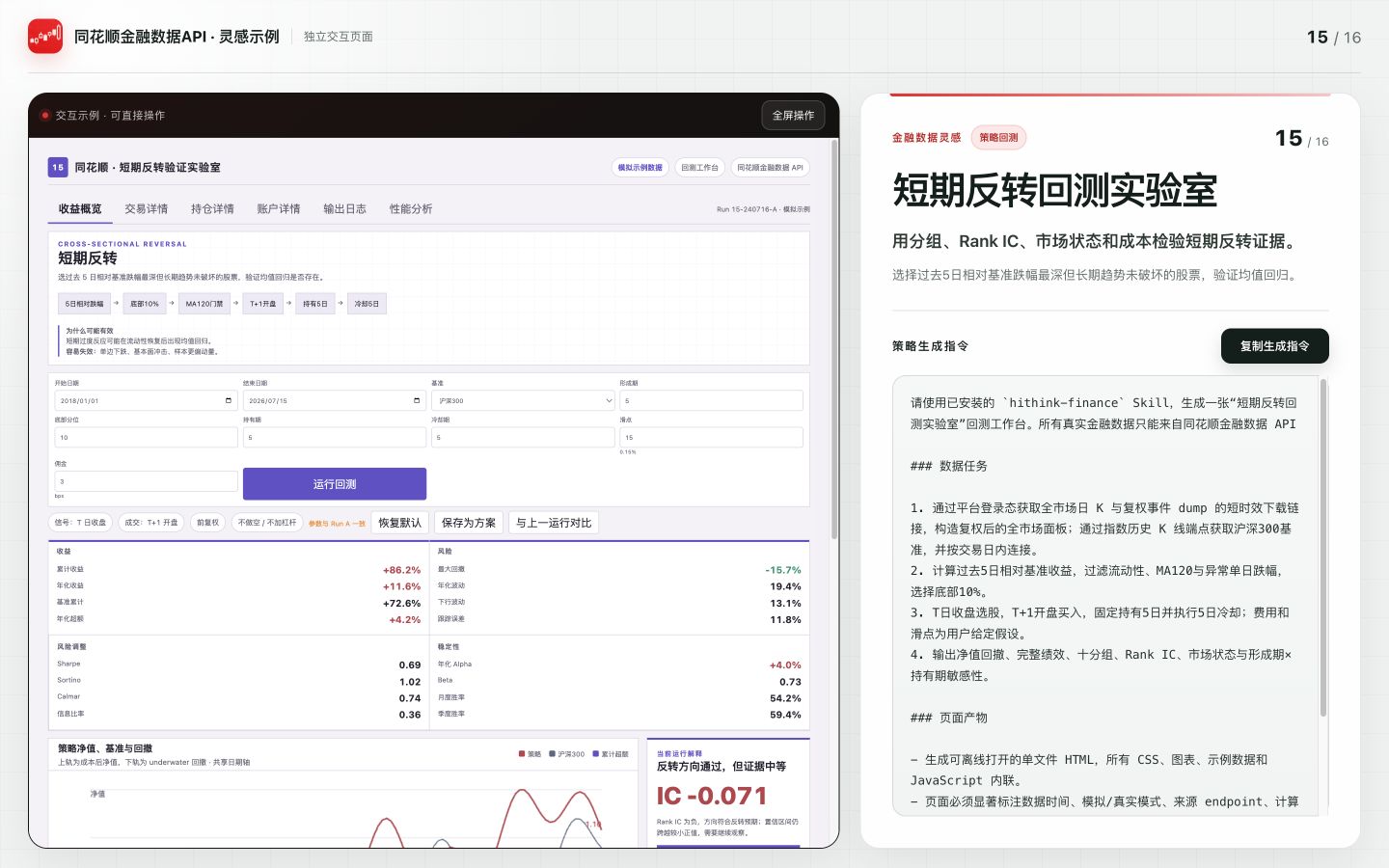Click the 策略净值、基准与回撤 chart title
The width and height of the screenshot is (1389, 868).
pos(105,748)
